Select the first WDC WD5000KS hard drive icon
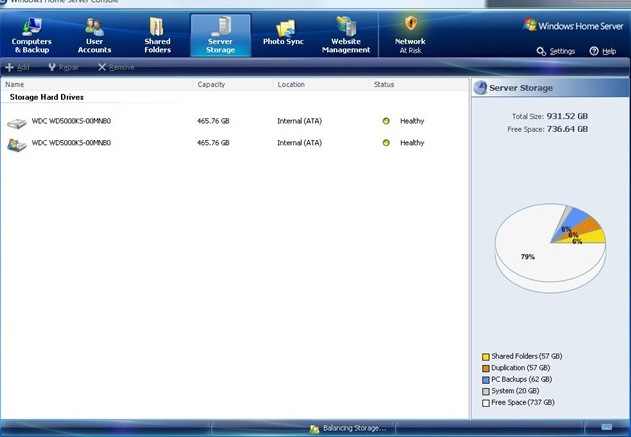 [17, 122]
